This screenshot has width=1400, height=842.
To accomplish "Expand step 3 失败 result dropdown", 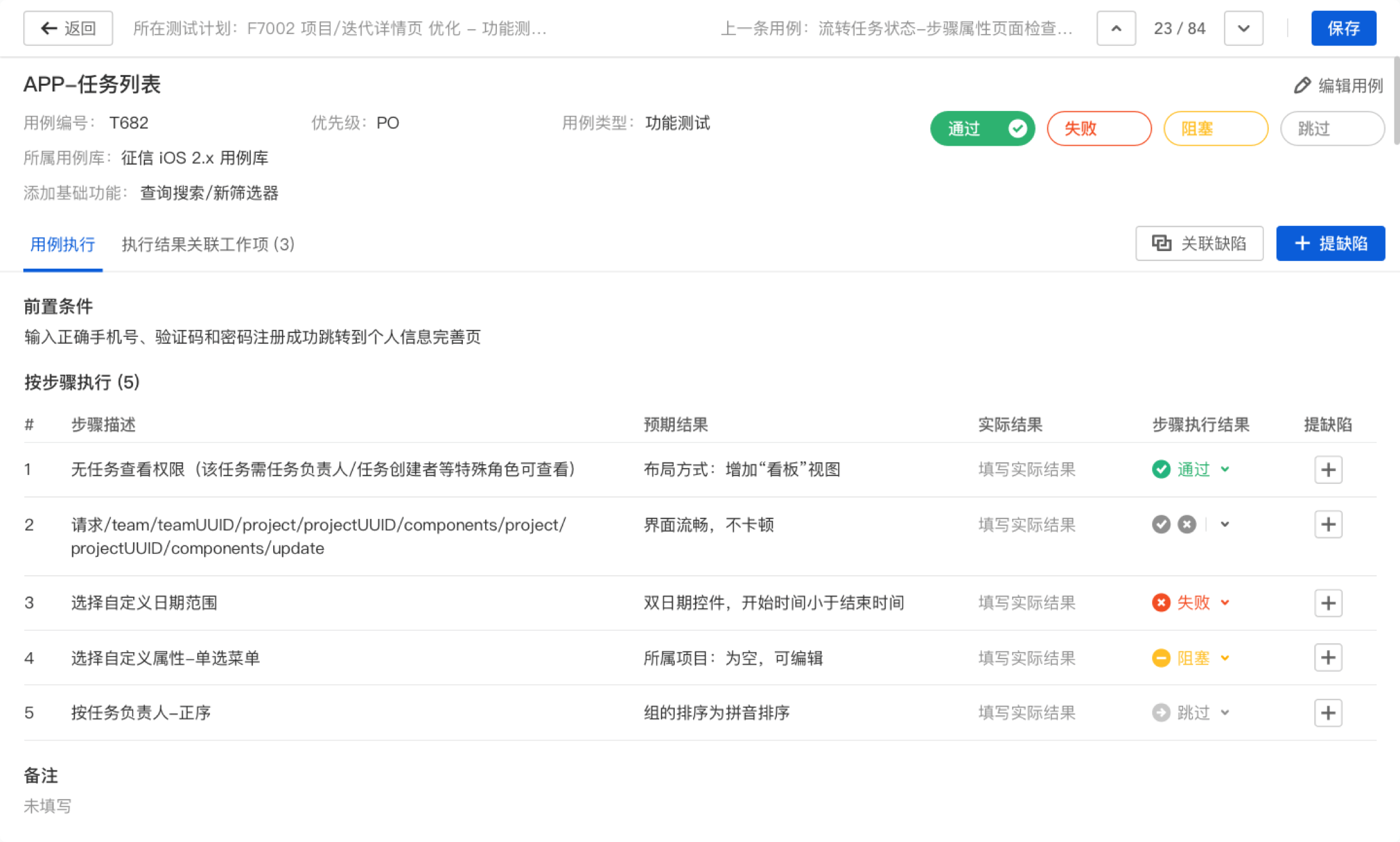I will pyautogui.click(x=1225, y=602).
